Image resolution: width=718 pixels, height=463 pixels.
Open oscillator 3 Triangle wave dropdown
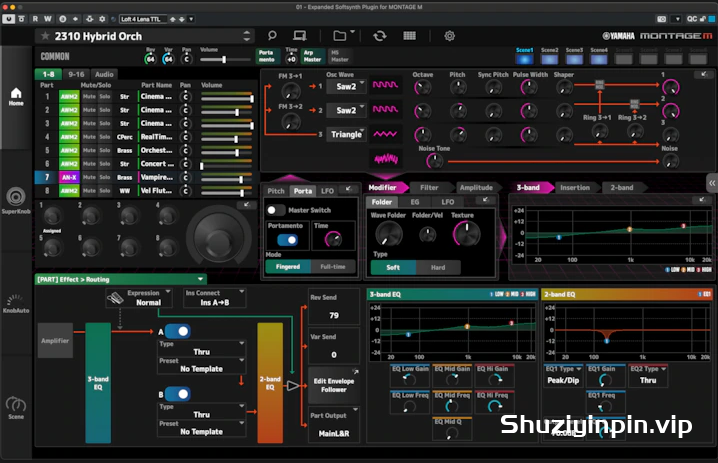point(347,134)
